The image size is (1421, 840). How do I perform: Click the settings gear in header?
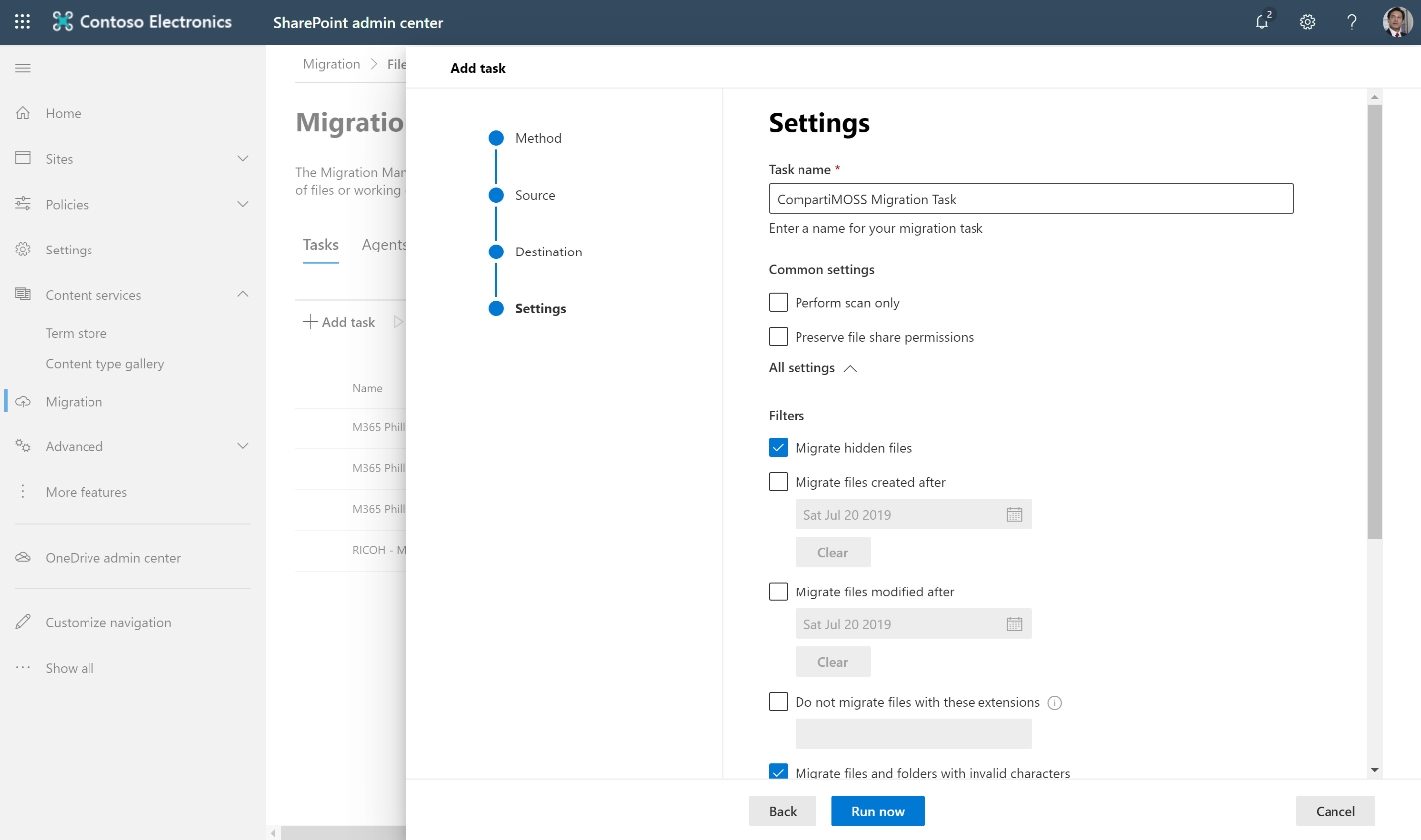coord(1307,22)
